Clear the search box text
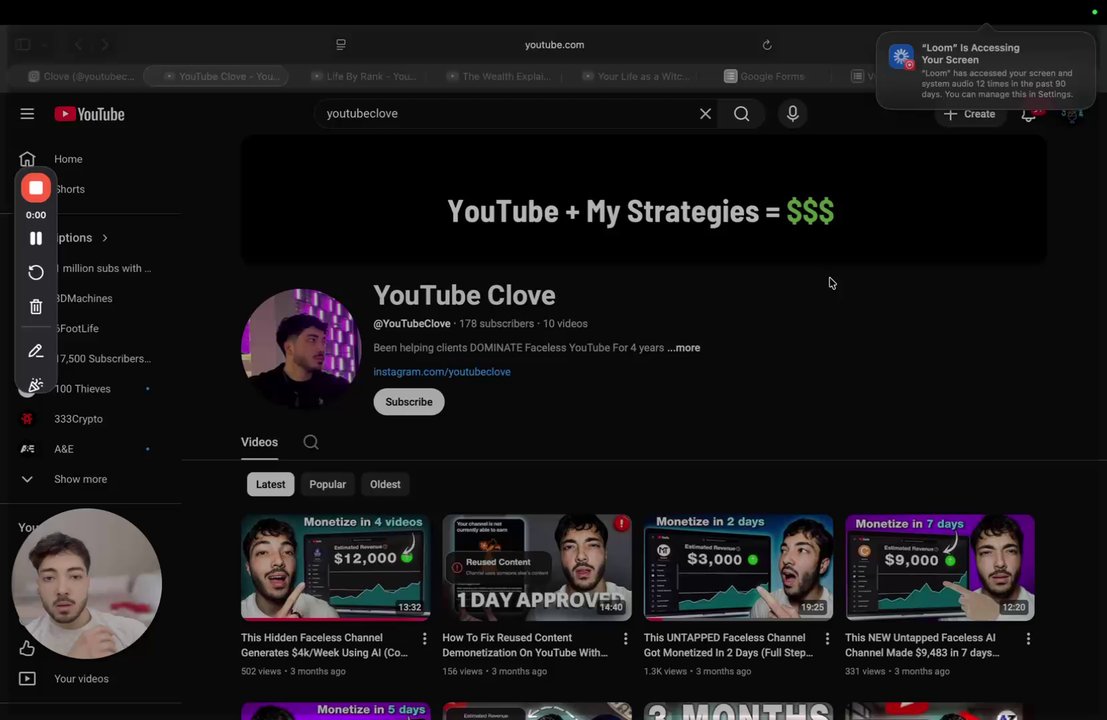This screenshot has width=1107, height=720. click(705, 114)
